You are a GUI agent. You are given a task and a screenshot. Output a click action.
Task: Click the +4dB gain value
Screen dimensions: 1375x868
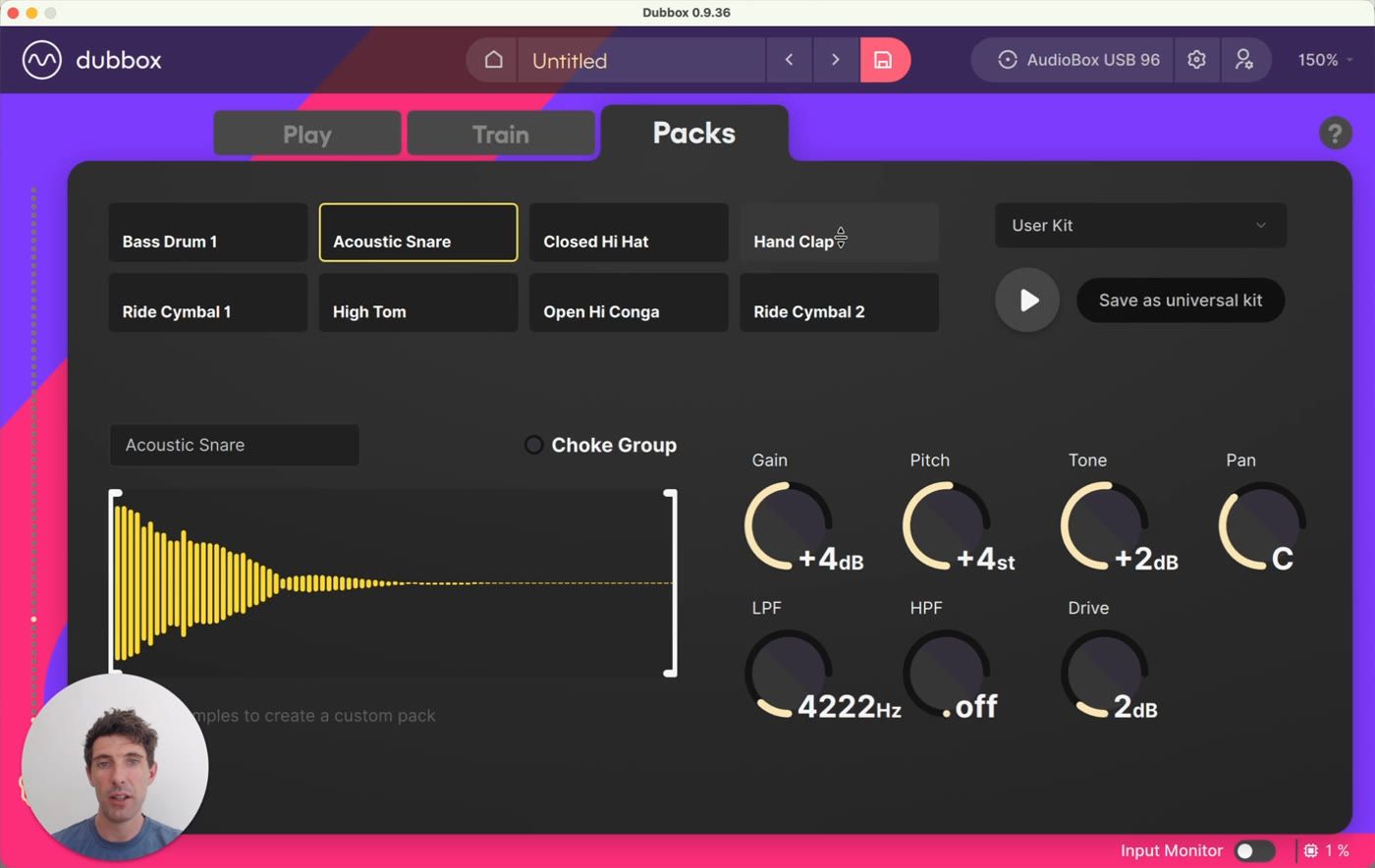[831, 559]
